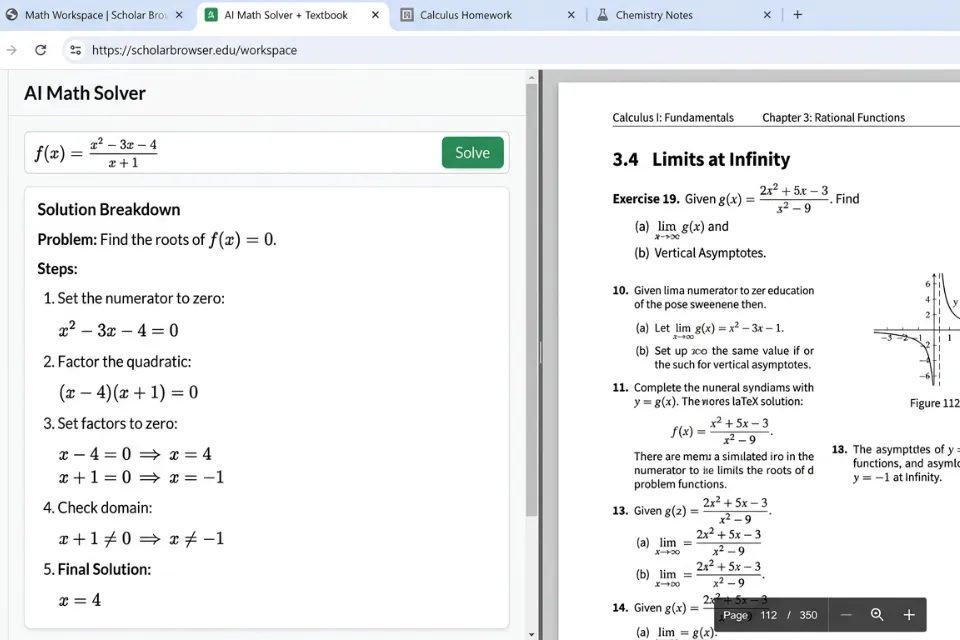Reload the workspace page
The height and width of the screenshot is (640, 960).
tap(40, 50)
